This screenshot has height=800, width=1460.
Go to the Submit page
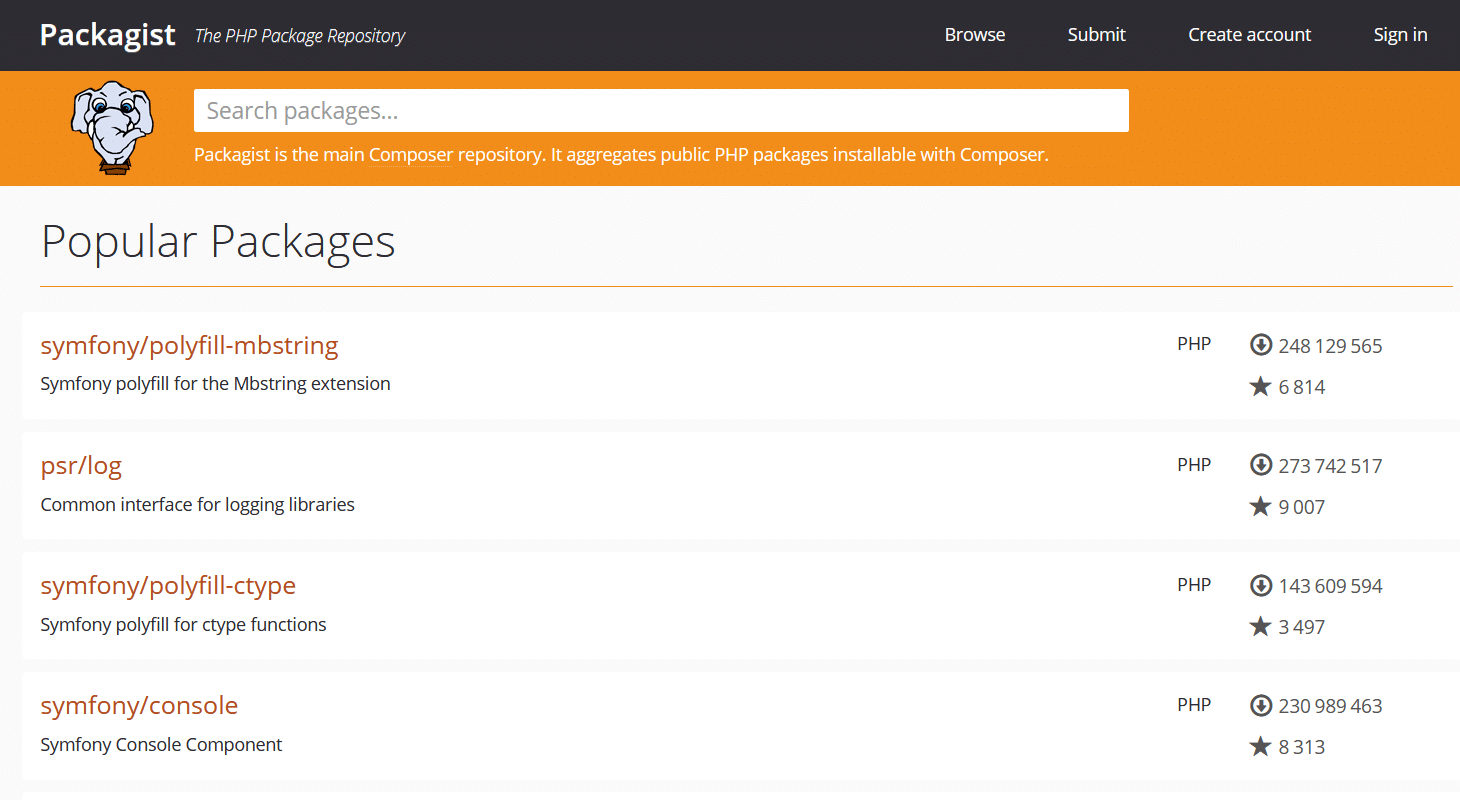[x=1096, y=35]
